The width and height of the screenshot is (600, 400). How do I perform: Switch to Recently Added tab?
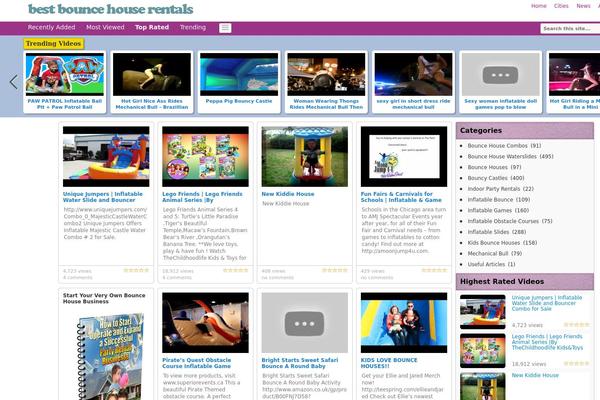point(51,27)
